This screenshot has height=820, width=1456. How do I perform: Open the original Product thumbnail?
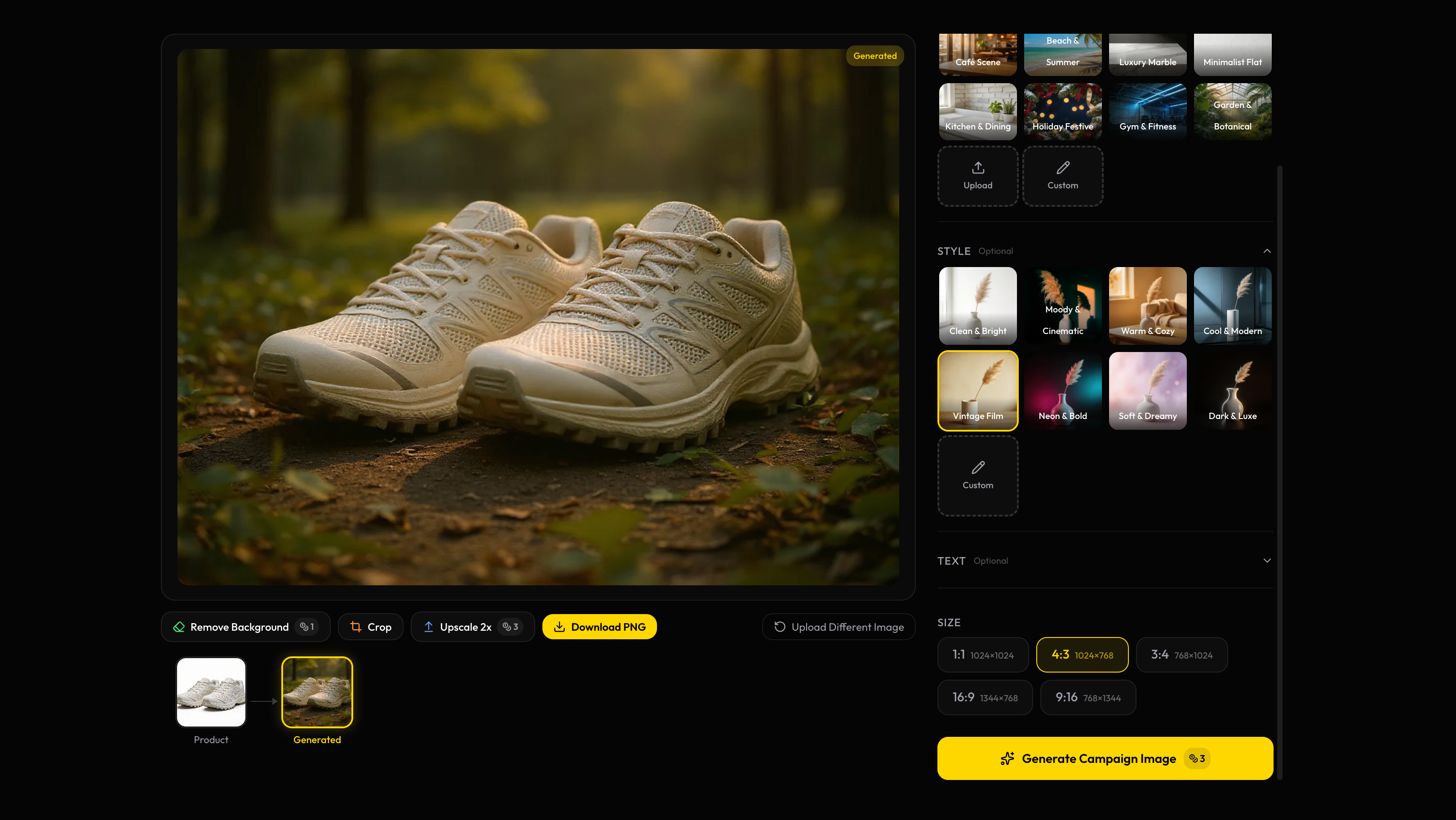[x=211, y=692]
